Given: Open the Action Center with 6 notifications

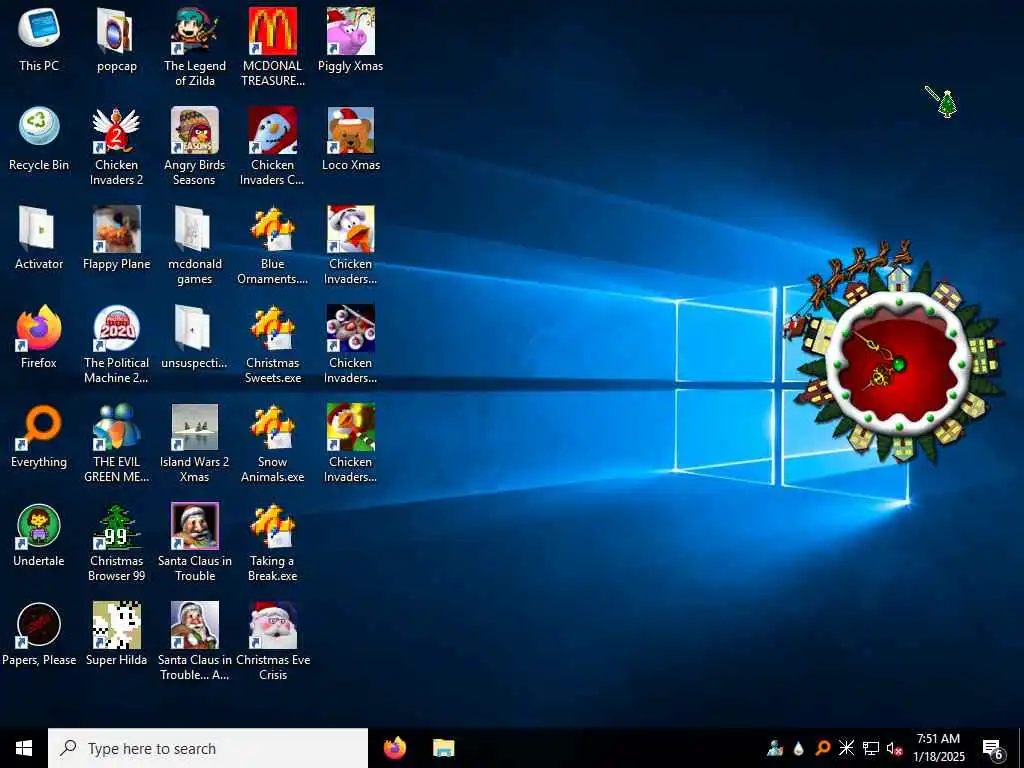Looking at the screenshot, I should (993, 748).
